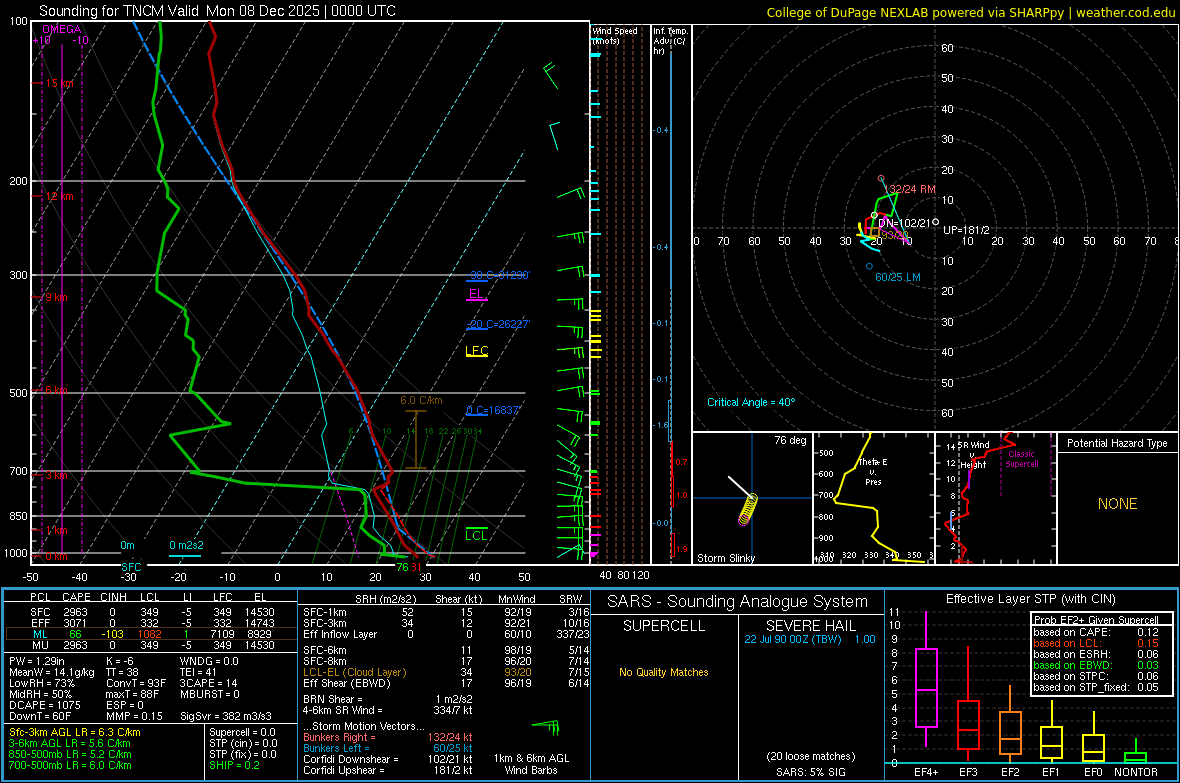This screenshot has height=783, width=1180.
Task: Click the SigSvr = 382 m3/s3 value
Action: (226, 715)
